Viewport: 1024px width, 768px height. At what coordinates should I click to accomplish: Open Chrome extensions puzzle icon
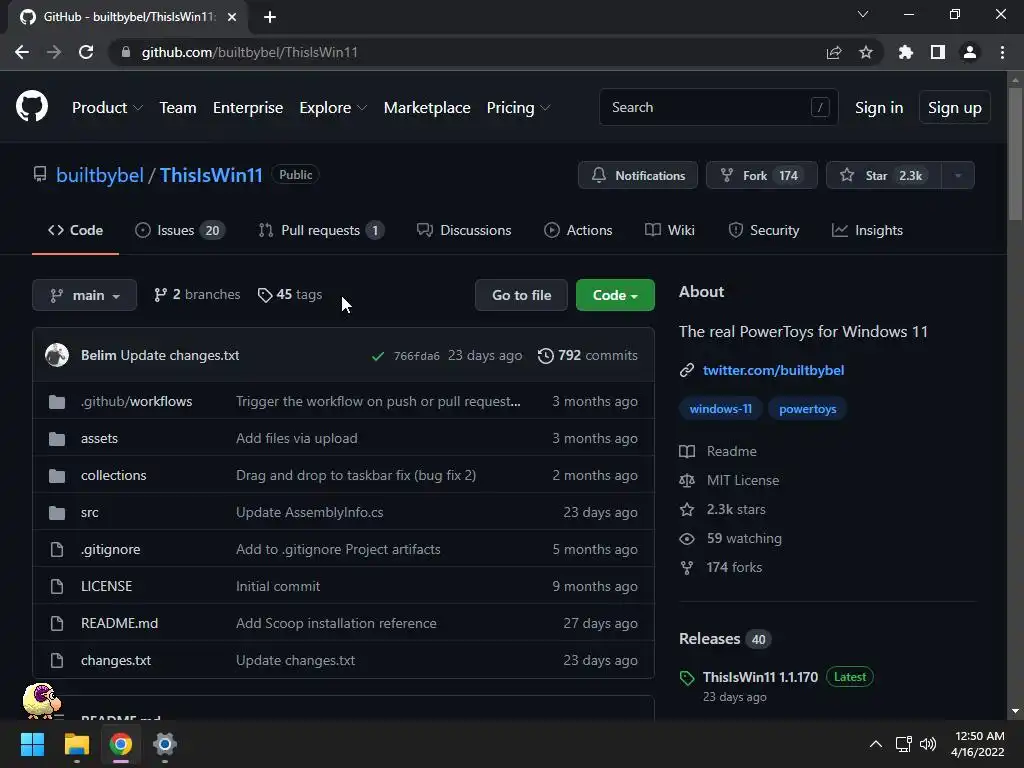tap(906, 52)
